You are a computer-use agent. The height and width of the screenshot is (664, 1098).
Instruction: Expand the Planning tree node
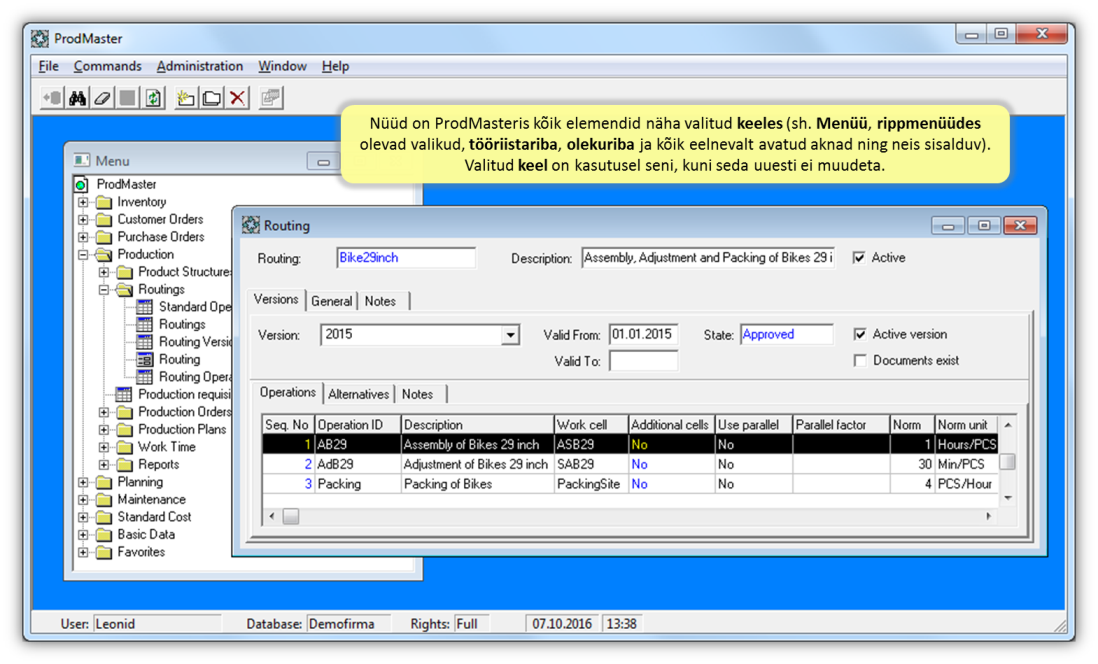pos(83,483)
